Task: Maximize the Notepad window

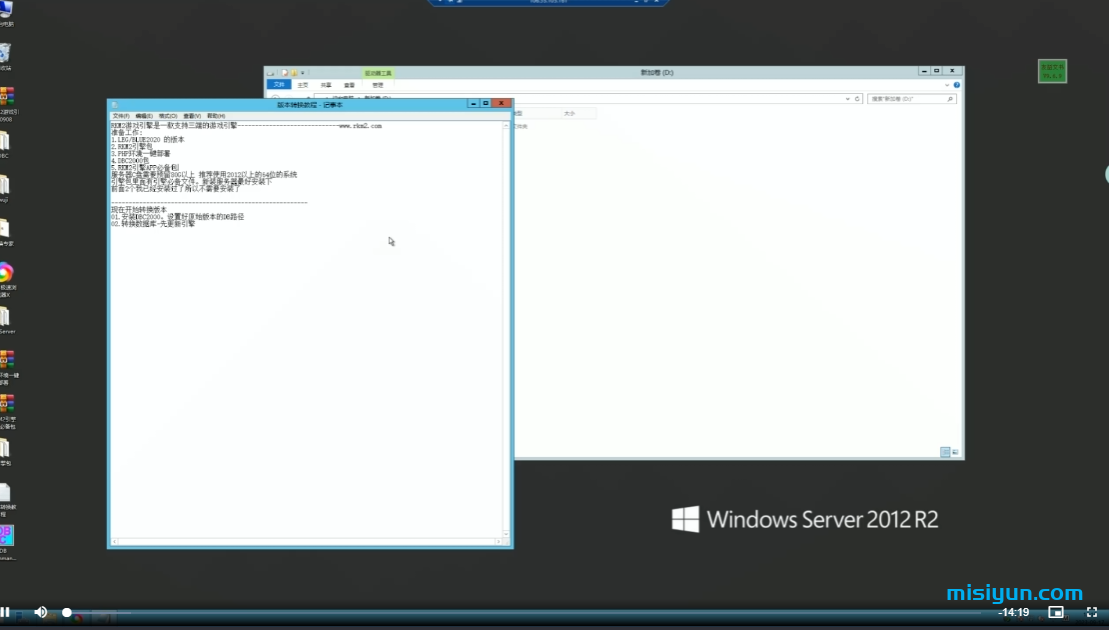Action: [485, 103]
